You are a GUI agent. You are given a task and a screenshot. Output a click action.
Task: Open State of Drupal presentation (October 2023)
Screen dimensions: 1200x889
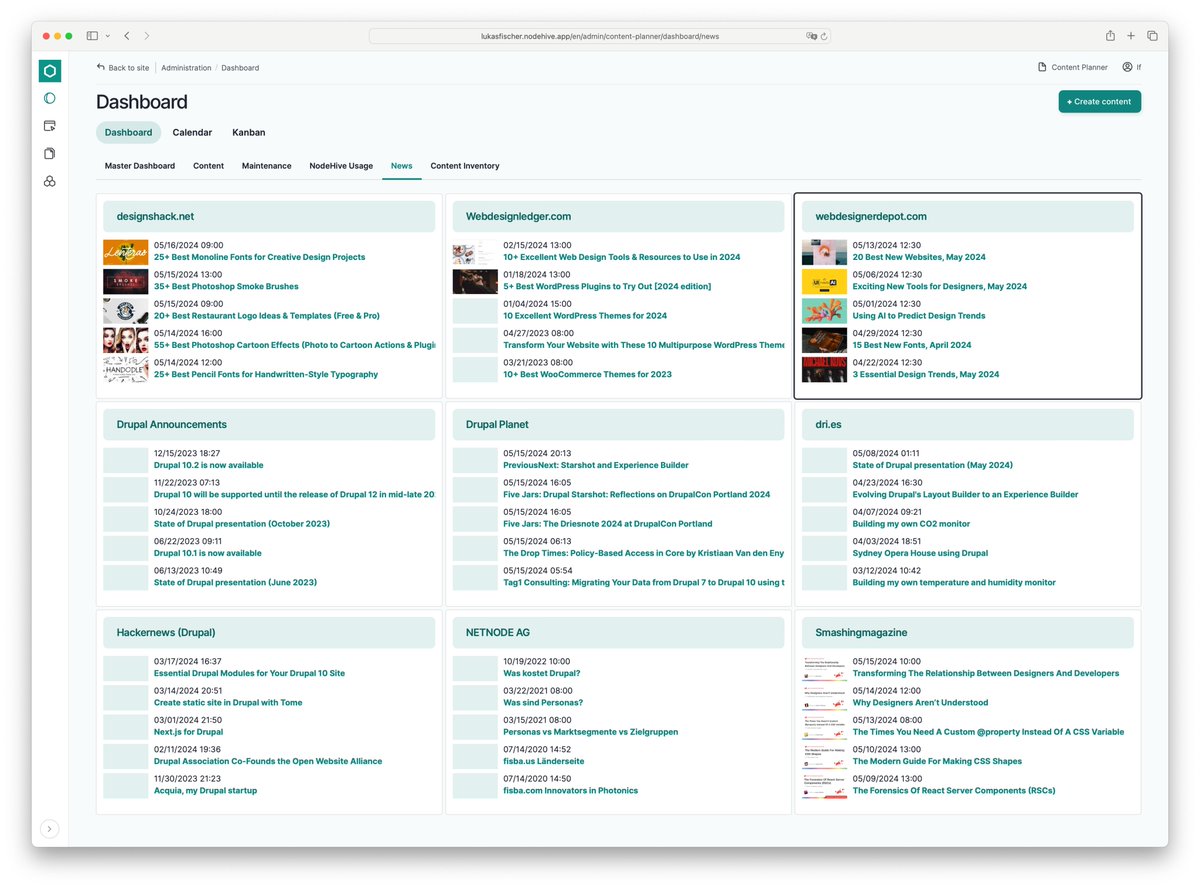click(x=242, y=524)
